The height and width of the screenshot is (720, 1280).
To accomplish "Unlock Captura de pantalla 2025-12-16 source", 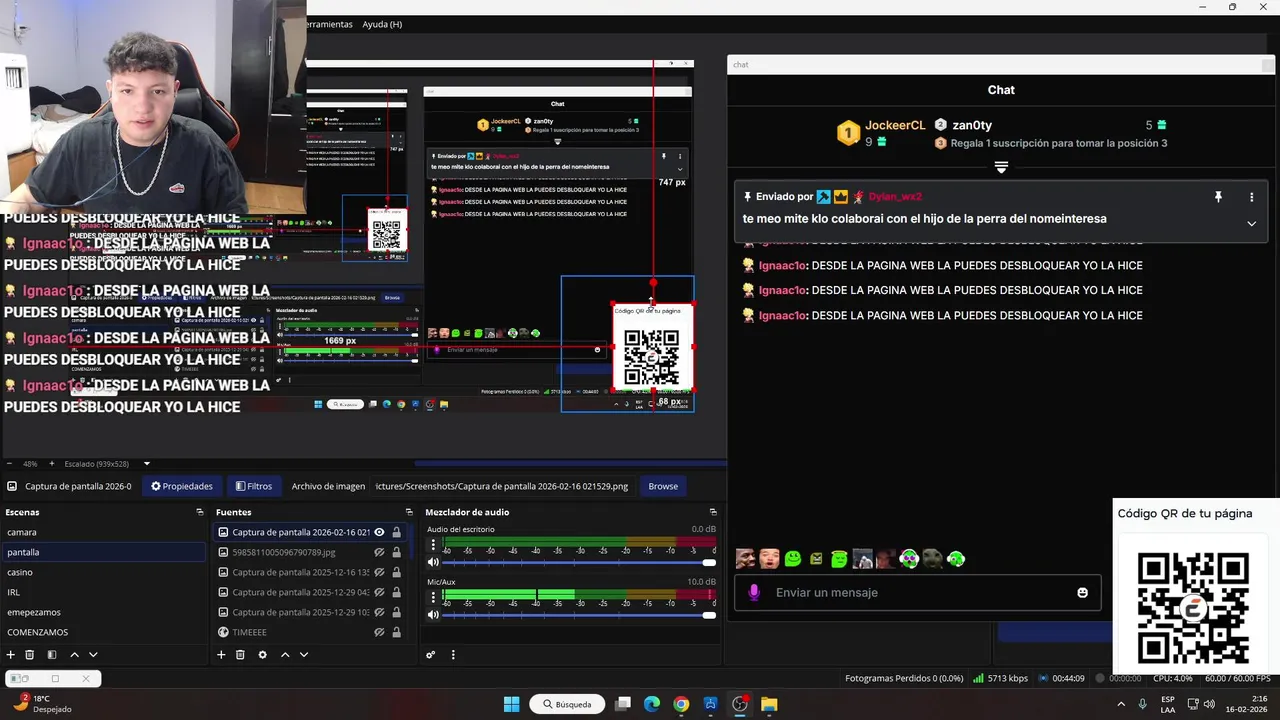I will pyautogui.click(x=396, y=572).
